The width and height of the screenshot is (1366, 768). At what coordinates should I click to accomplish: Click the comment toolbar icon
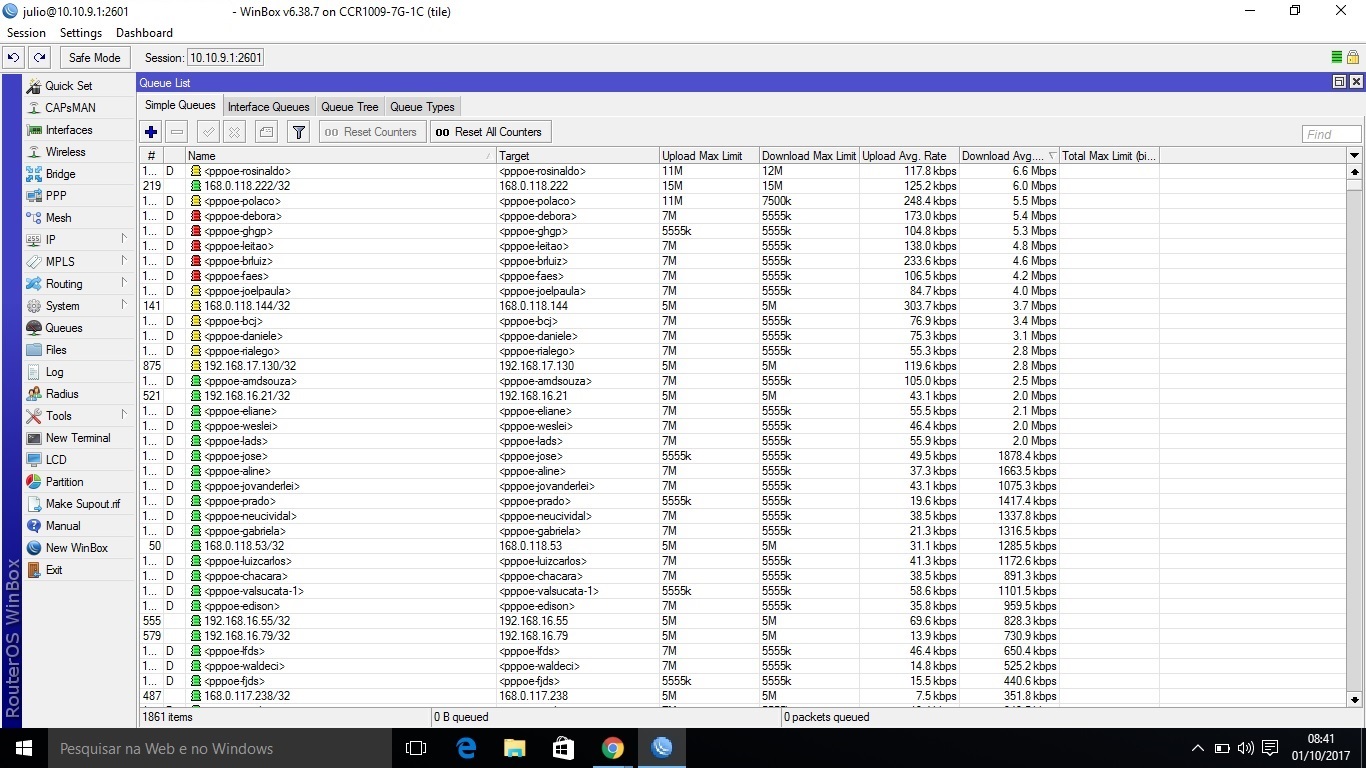pyautogui.click(x=266, y=132)
